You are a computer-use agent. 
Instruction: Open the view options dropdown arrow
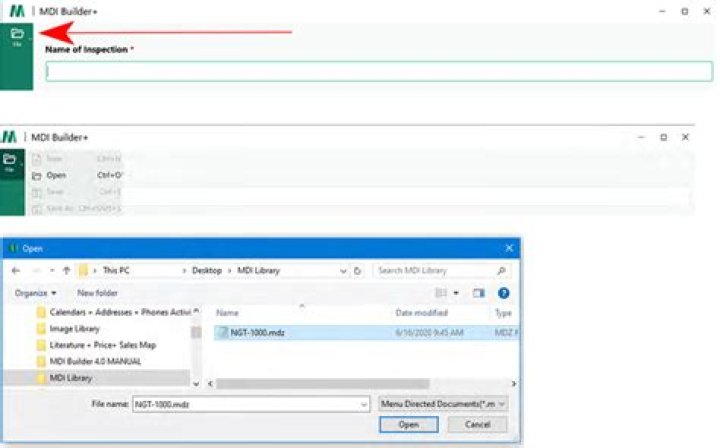coord(456,293)
